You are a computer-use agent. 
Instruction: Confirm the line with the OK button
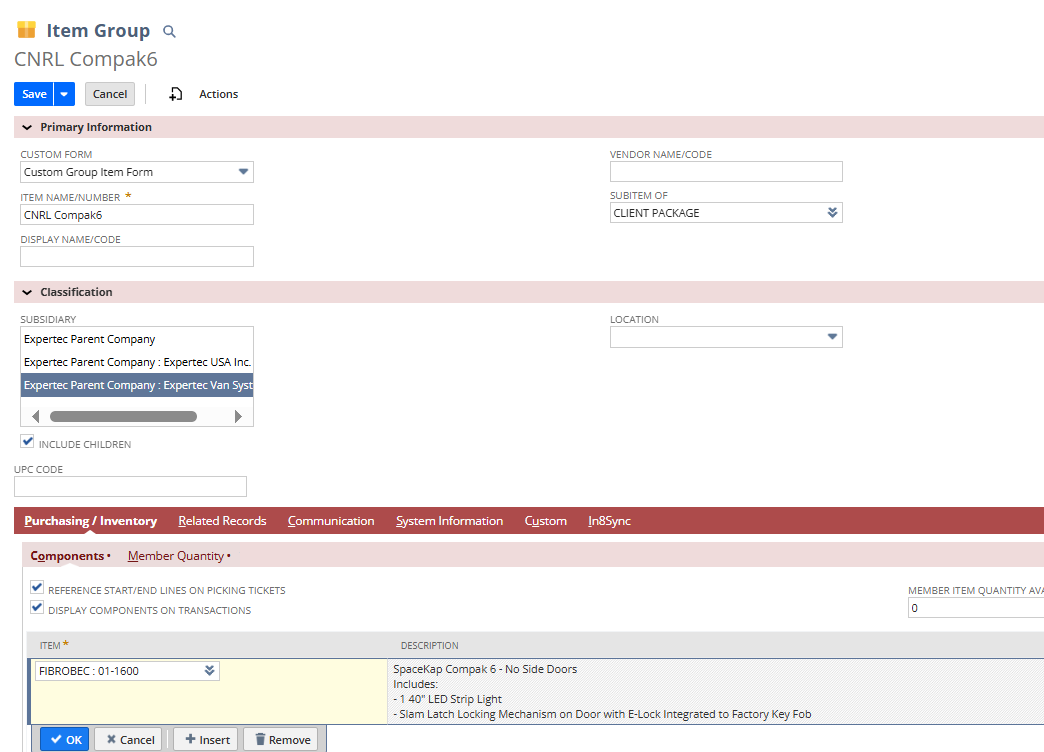point(65,740)
